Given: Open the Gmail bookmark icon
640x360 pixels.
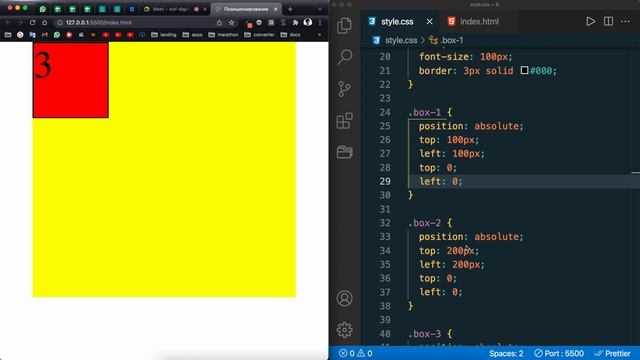Looking at the screenshot, I should point(44,35).
